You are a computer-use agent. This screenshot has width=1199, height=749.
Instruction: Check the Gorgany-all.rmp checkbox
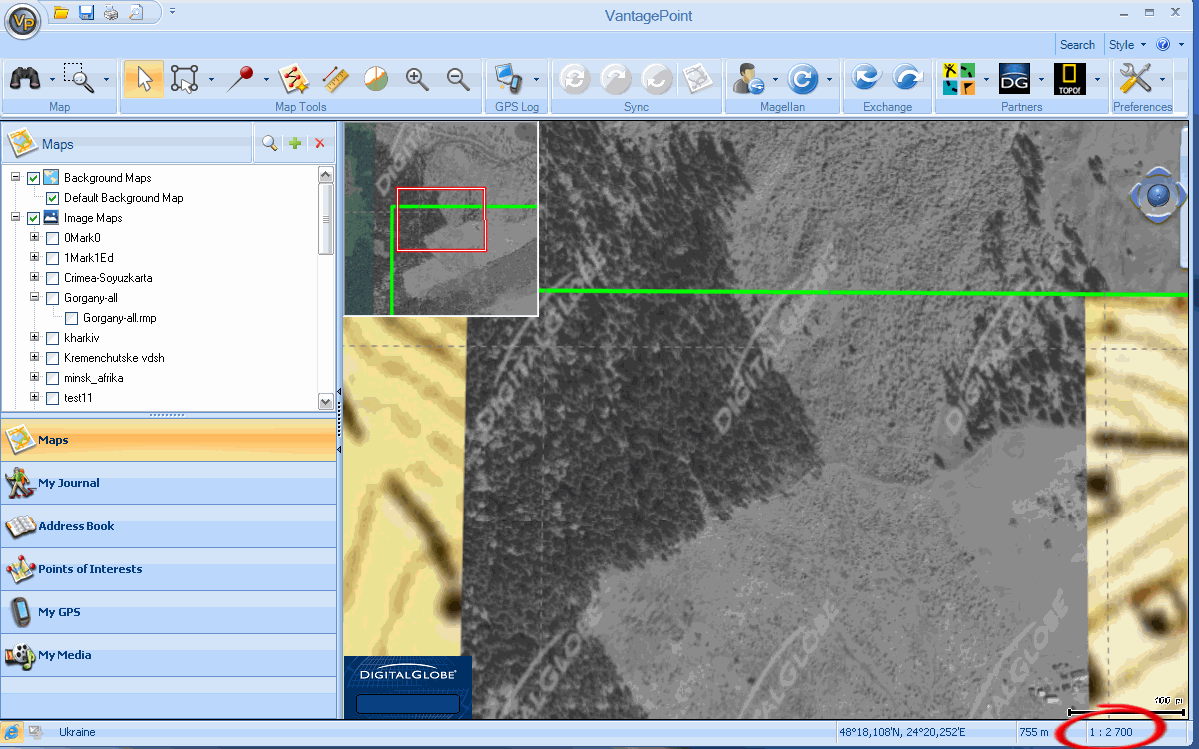[x=72, y=318]
